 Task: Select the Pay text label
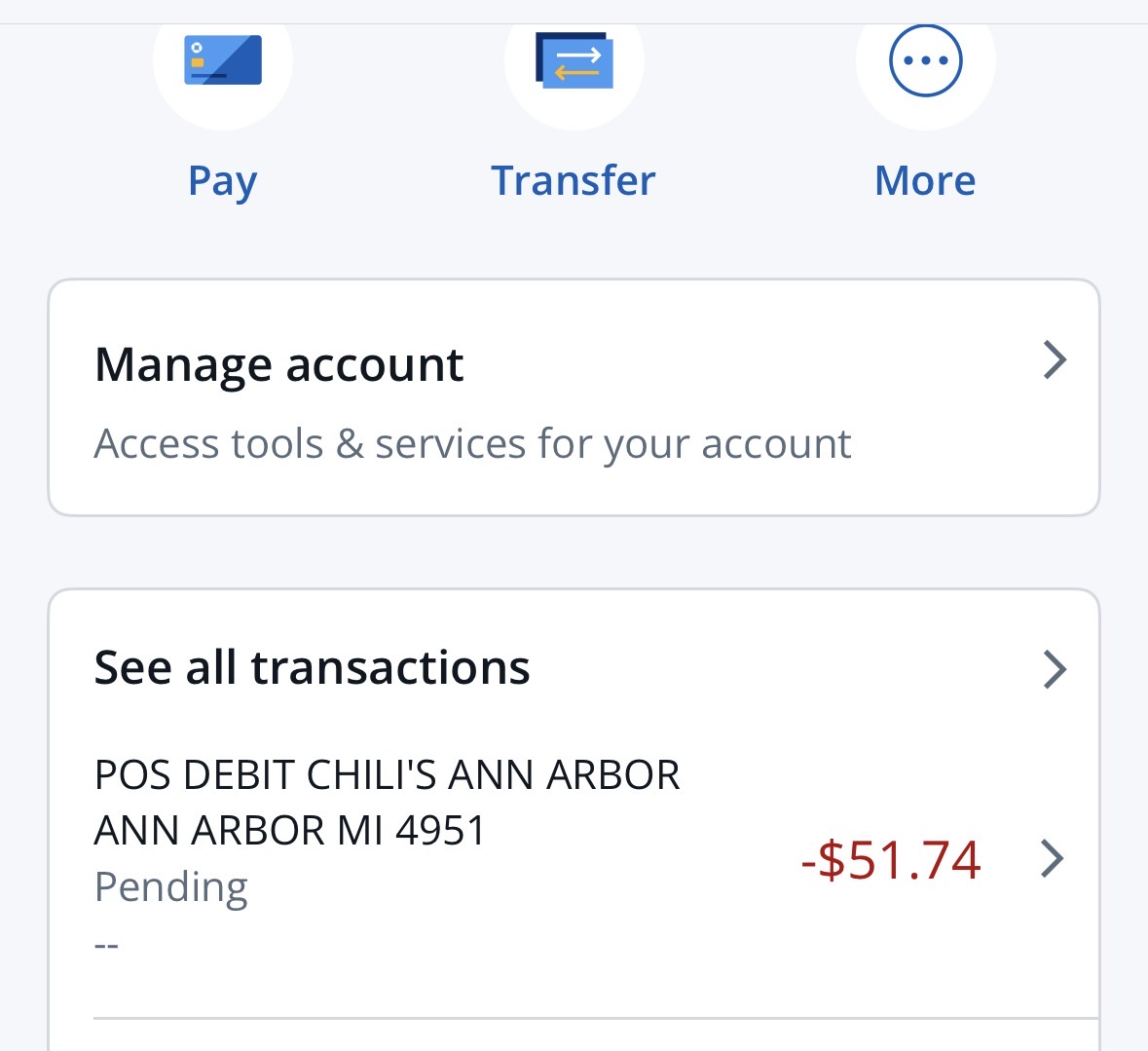223,181
